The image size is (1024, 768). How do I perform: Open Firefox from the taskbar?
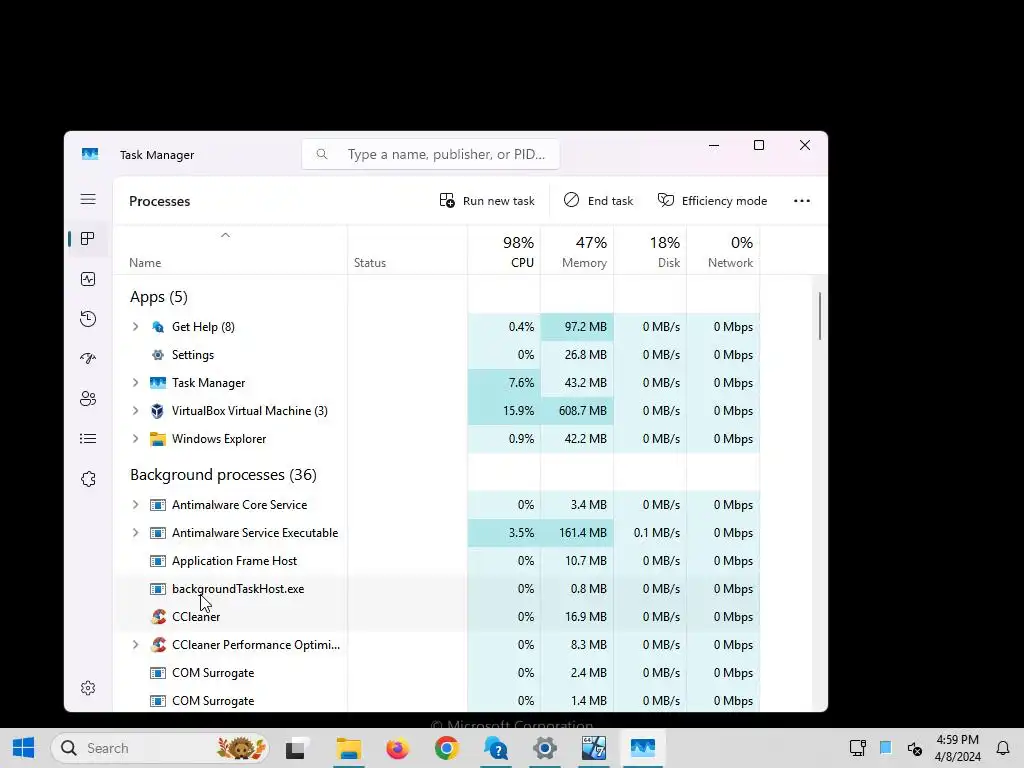pyautogui.click(x=397, y=748)
